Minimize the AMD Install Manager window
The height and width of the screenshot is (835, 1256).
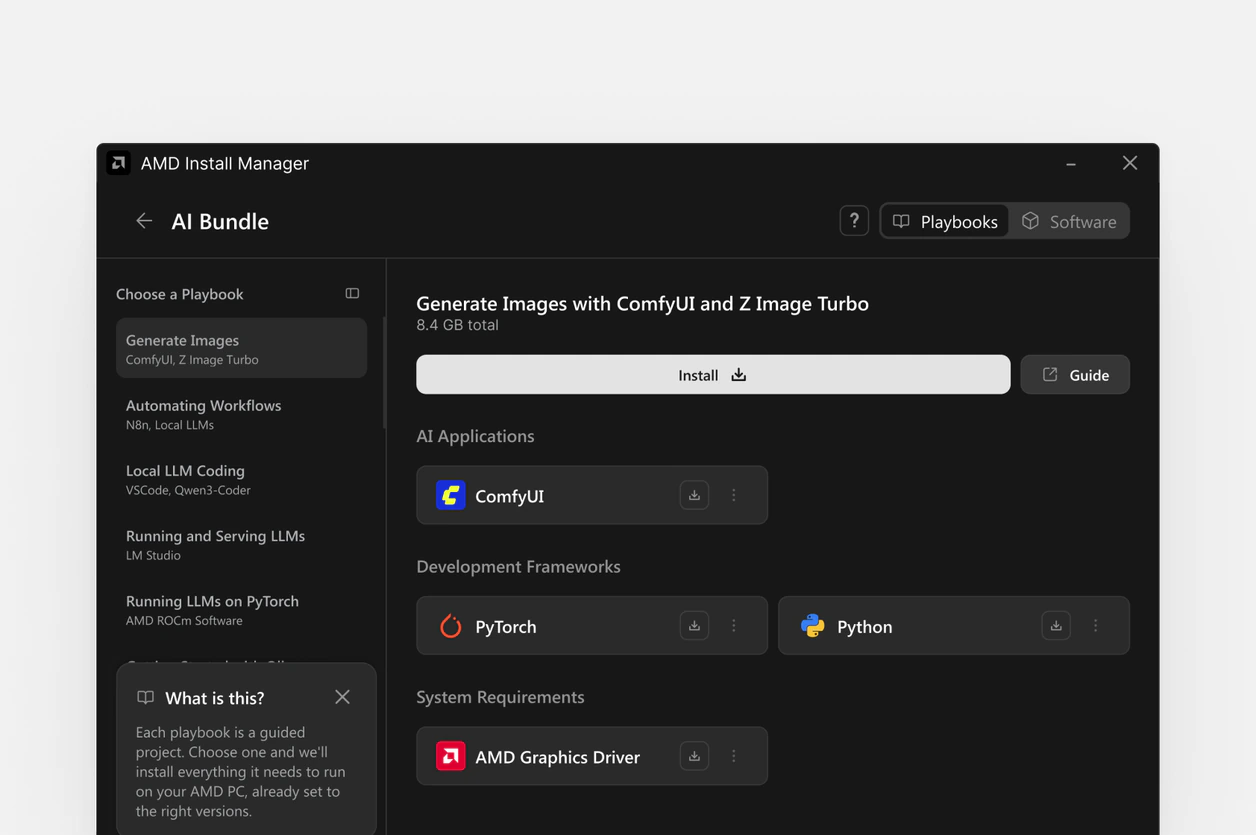click(x=1071, y=164)
